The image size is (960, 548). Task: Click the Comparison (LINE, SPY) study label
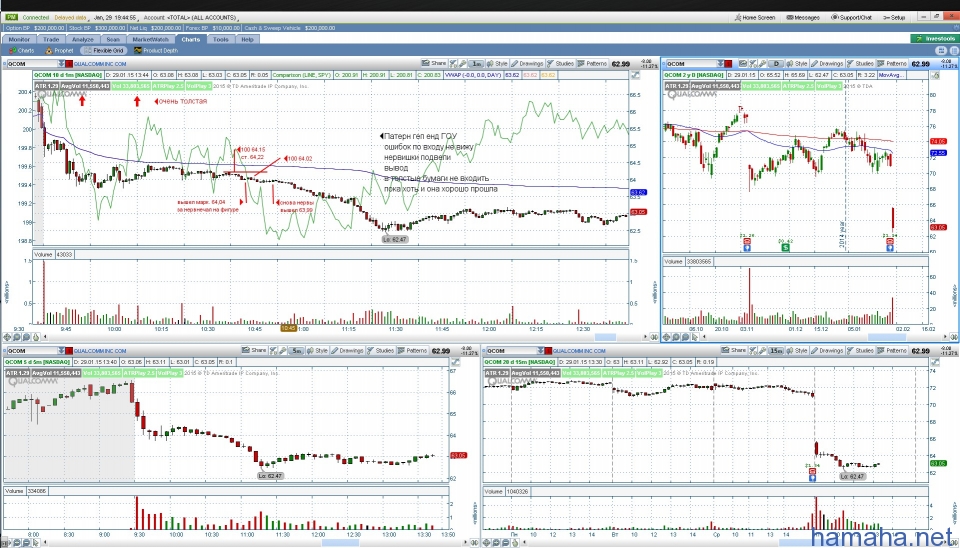(x=304, y=75)
